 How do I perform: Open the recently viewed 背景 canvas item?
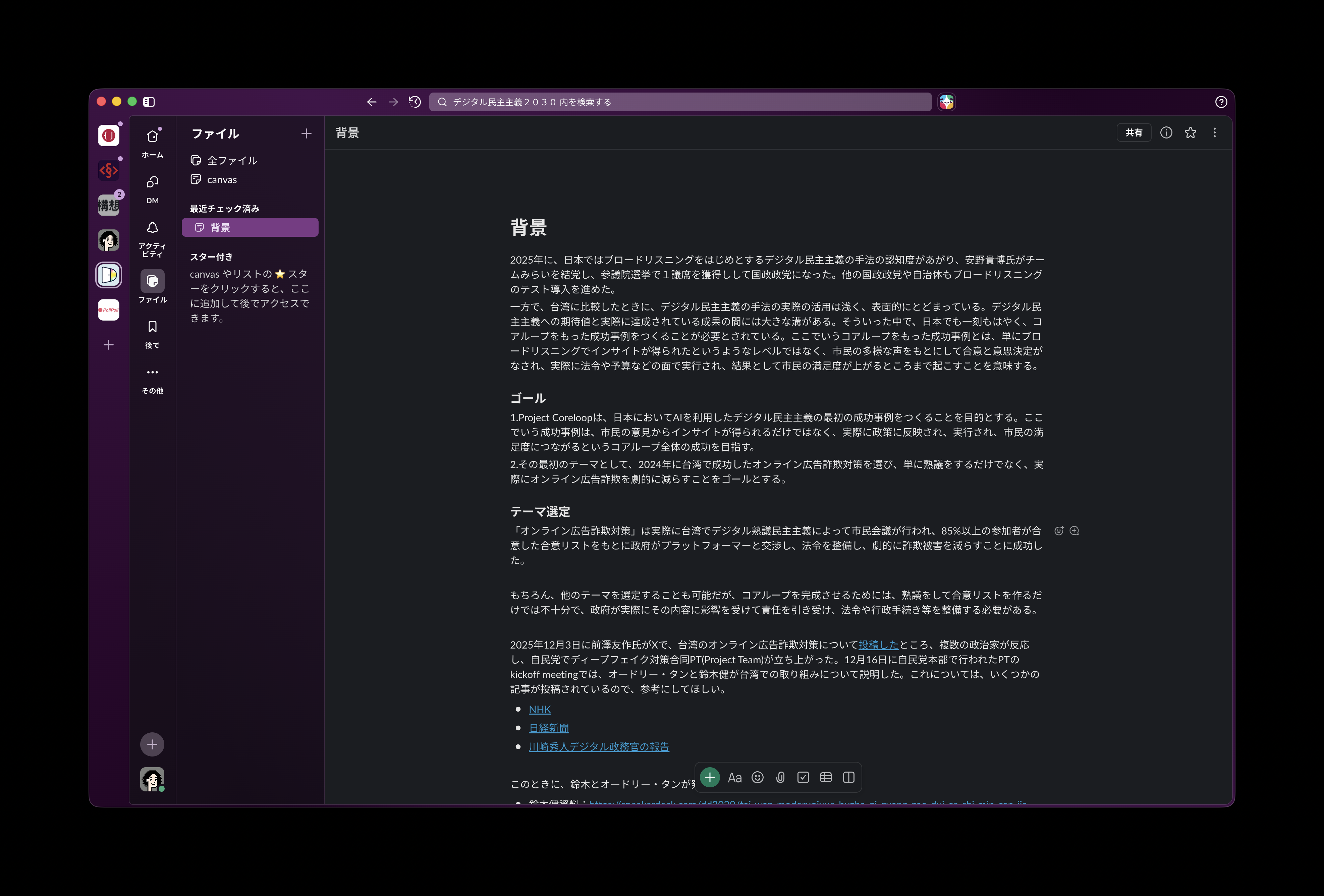click(250, 227)
